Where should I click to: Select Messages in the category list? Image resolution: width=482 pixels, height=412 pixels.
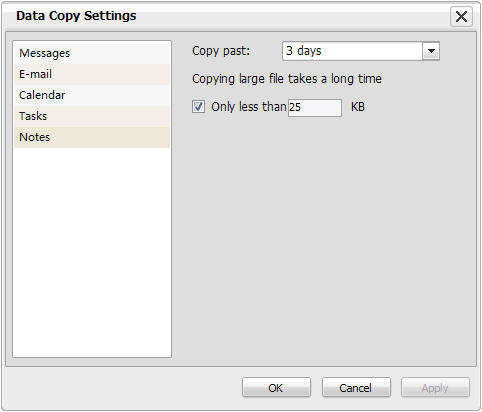pos(92,53)
